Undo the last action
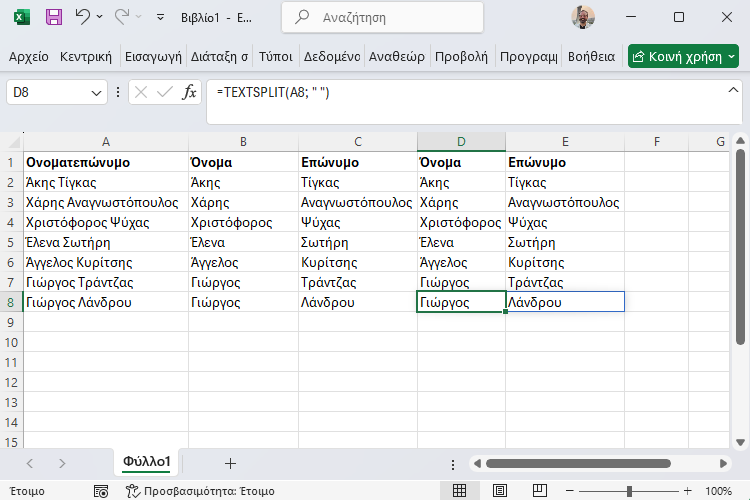Image resolution: width=750 pixels, height=500 pixels. click(82, 17)
